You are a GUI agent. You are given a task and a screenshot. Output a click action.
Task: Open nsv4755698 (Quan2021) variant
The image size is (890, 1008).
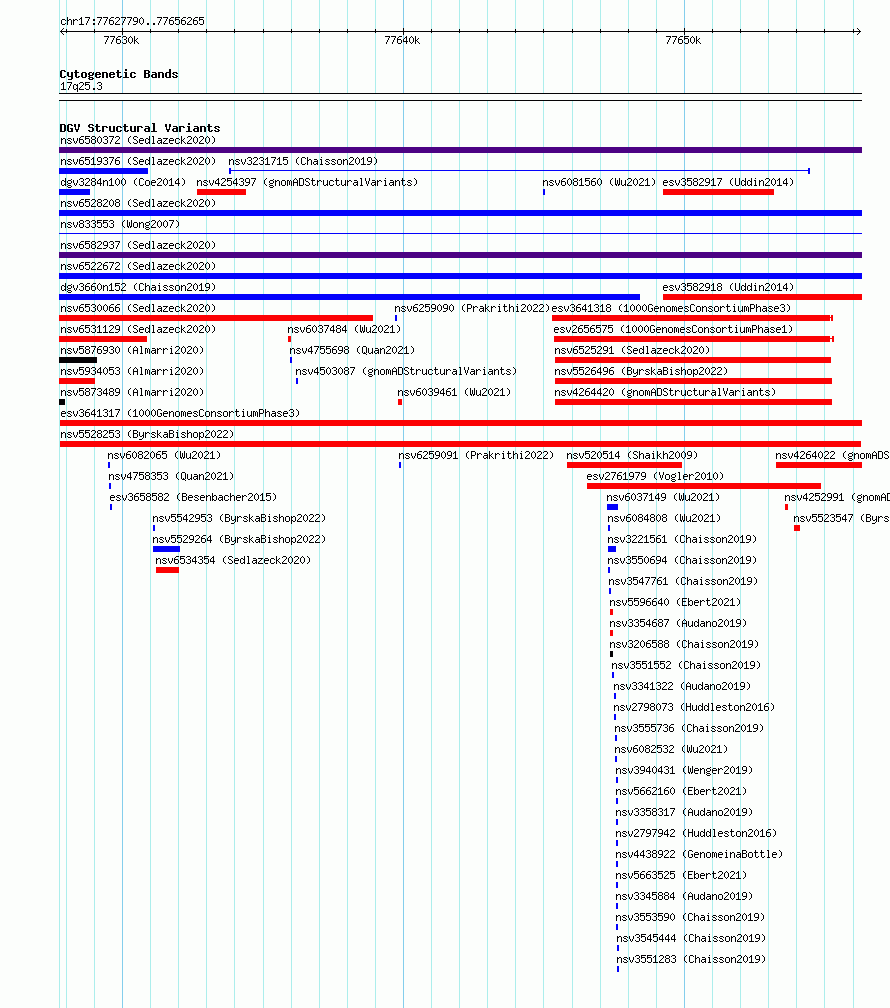click(352, 350)
